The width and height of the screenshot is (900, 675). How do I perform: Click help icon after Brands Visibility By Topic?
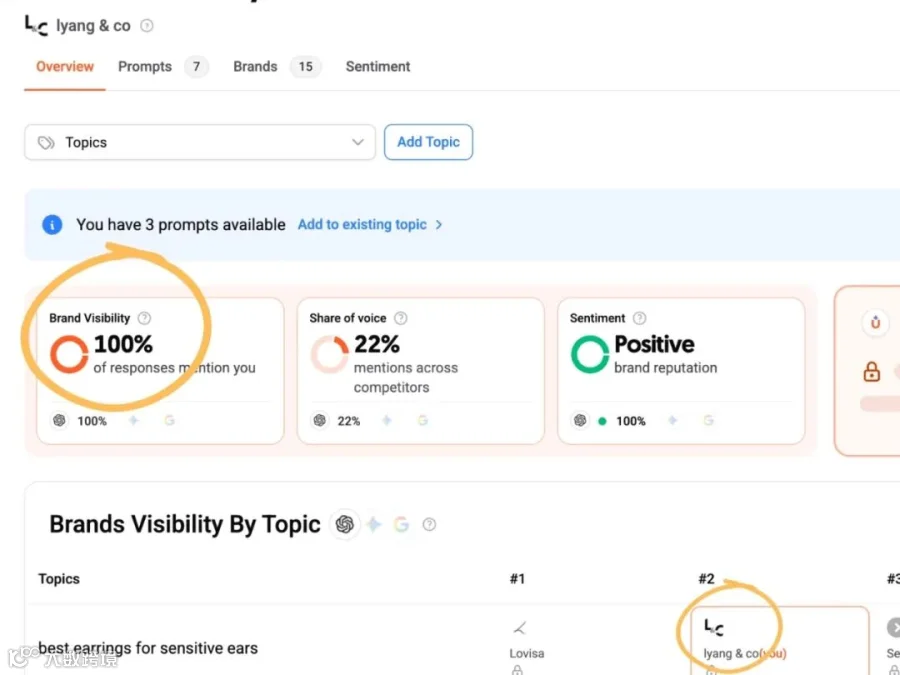coord(429,524)
